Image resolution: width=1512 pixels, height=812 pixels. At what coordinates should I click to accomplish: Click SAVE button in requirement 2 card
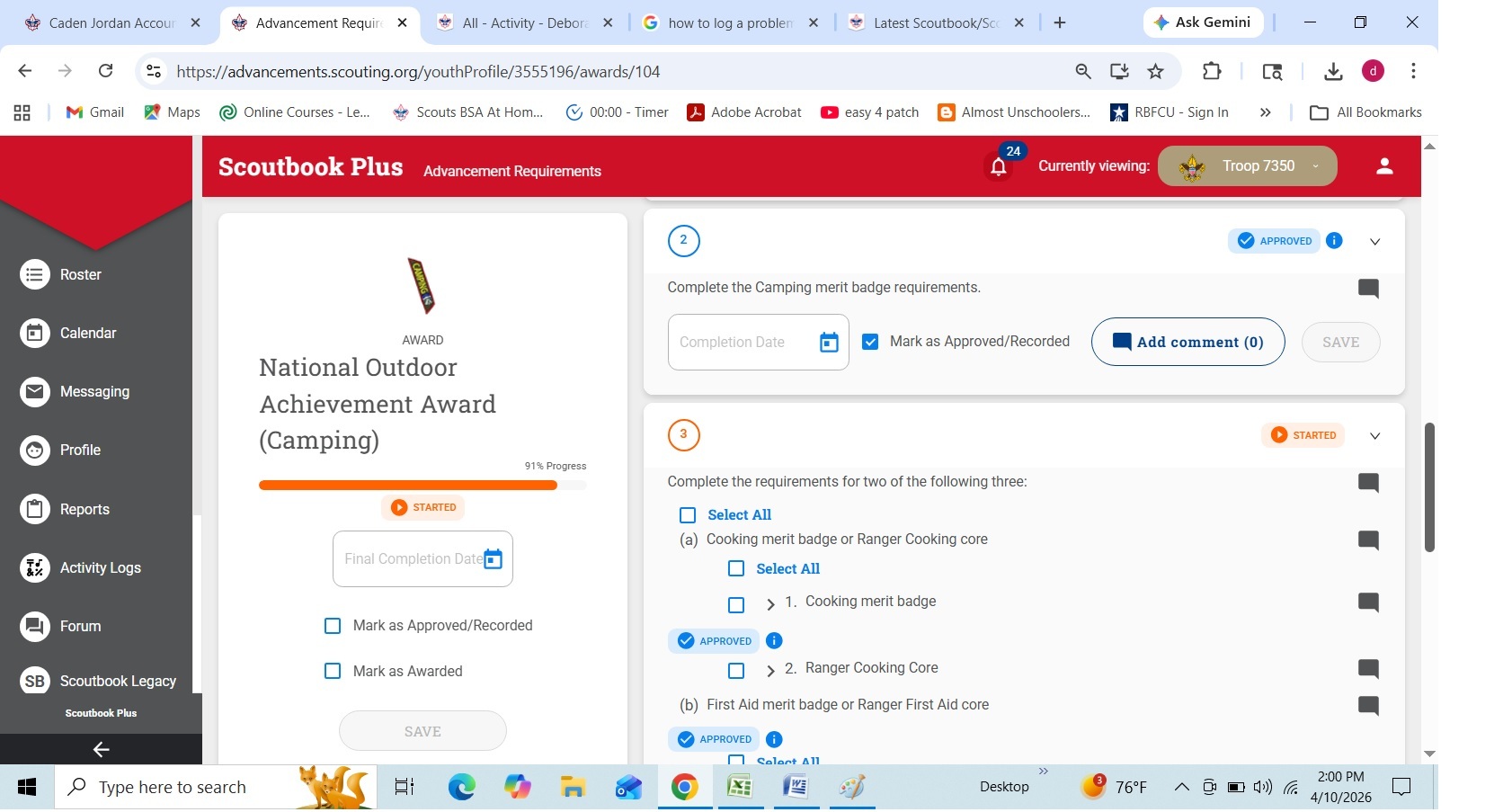(x=1340, y=342)
